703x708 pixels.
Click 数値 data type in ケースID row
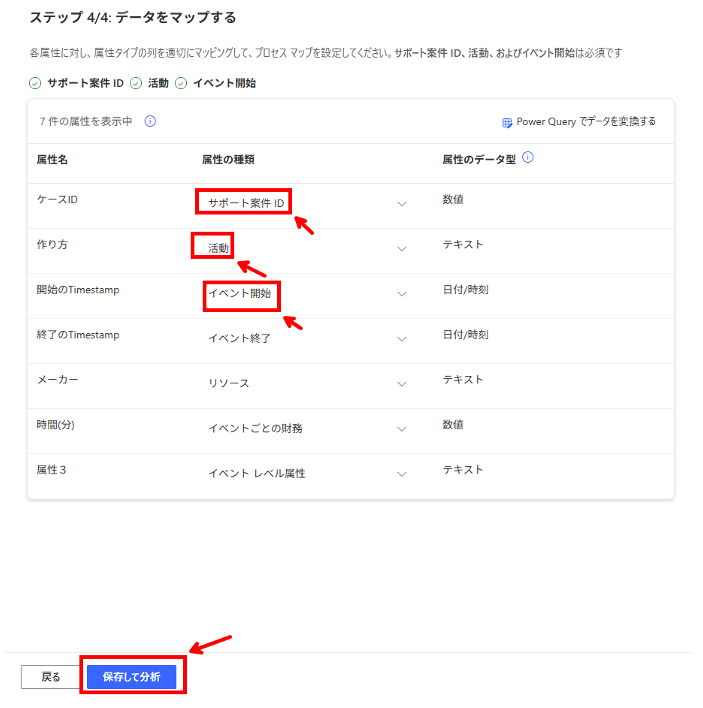[453, 200]
